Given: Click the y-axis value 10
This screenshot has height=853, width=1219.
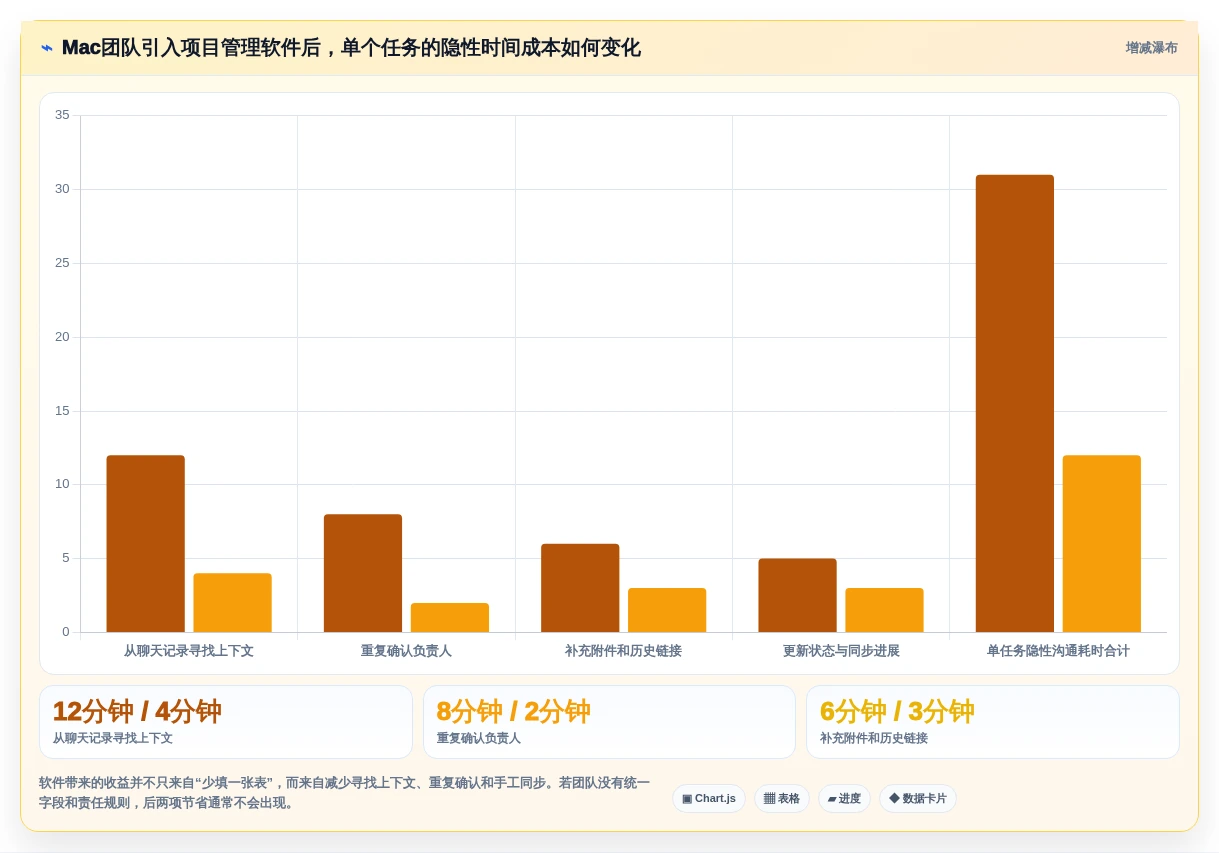Looking at the screenshot, I should click(62, 484).
